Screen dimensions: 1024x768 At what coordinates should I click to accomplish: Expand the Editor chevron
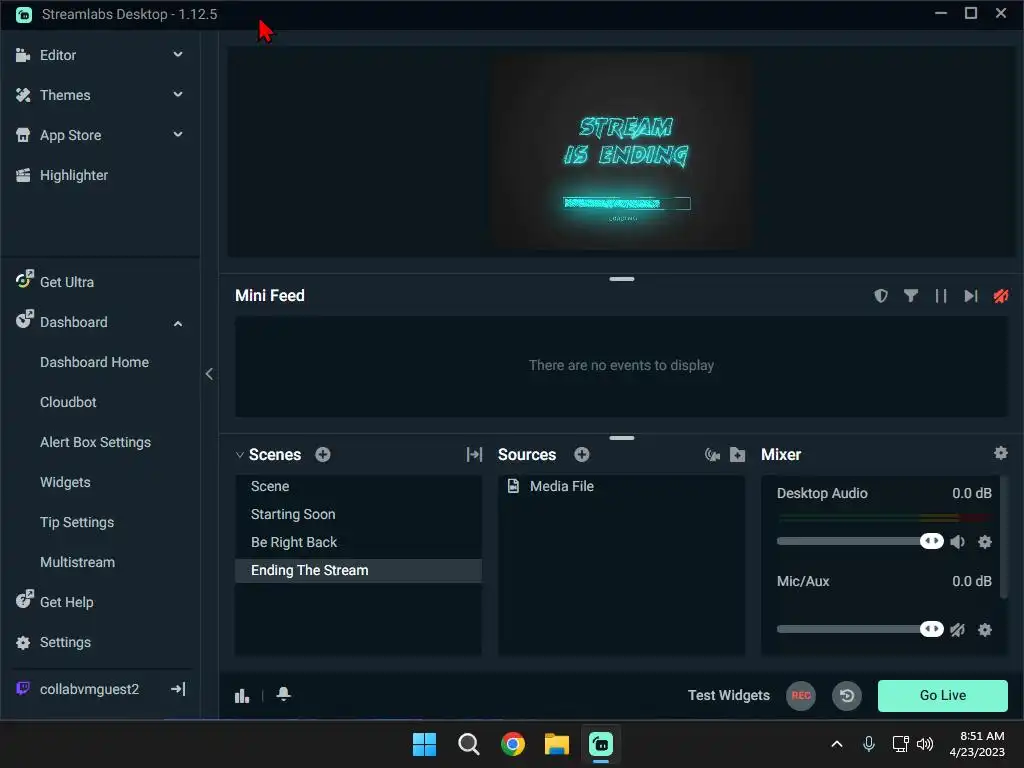pyautogui.click(x=178, y=55)
